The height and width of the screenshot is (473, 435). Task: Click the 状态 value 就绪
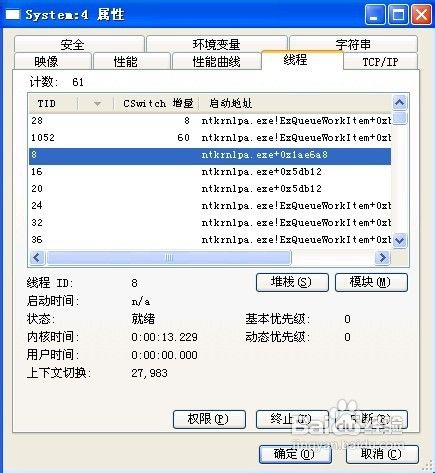click(x=143, y=319)
